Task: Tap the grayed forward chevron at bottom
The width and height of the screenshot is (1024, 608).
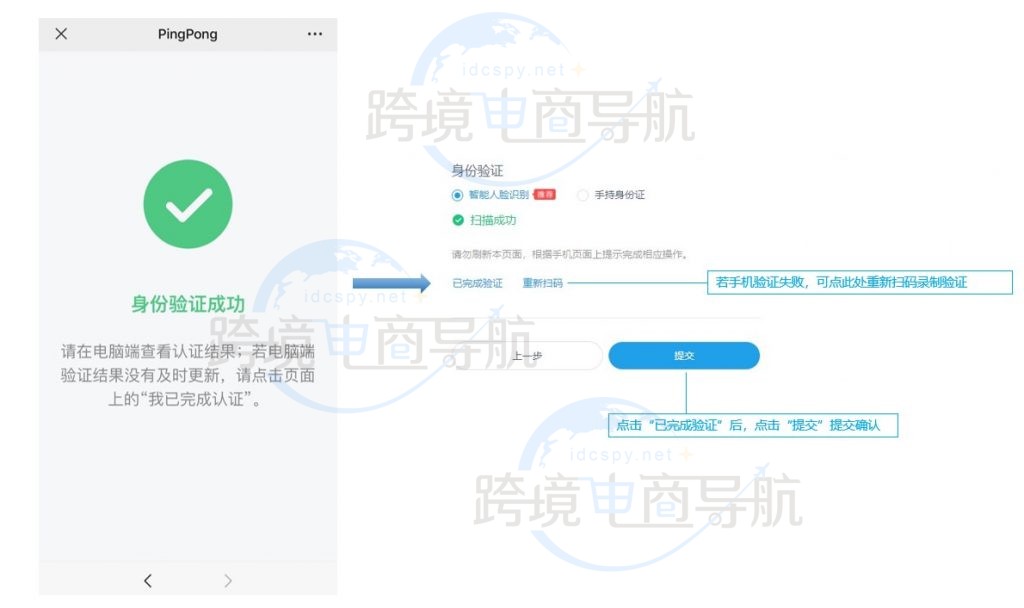Action: click(x=227, y=580)
